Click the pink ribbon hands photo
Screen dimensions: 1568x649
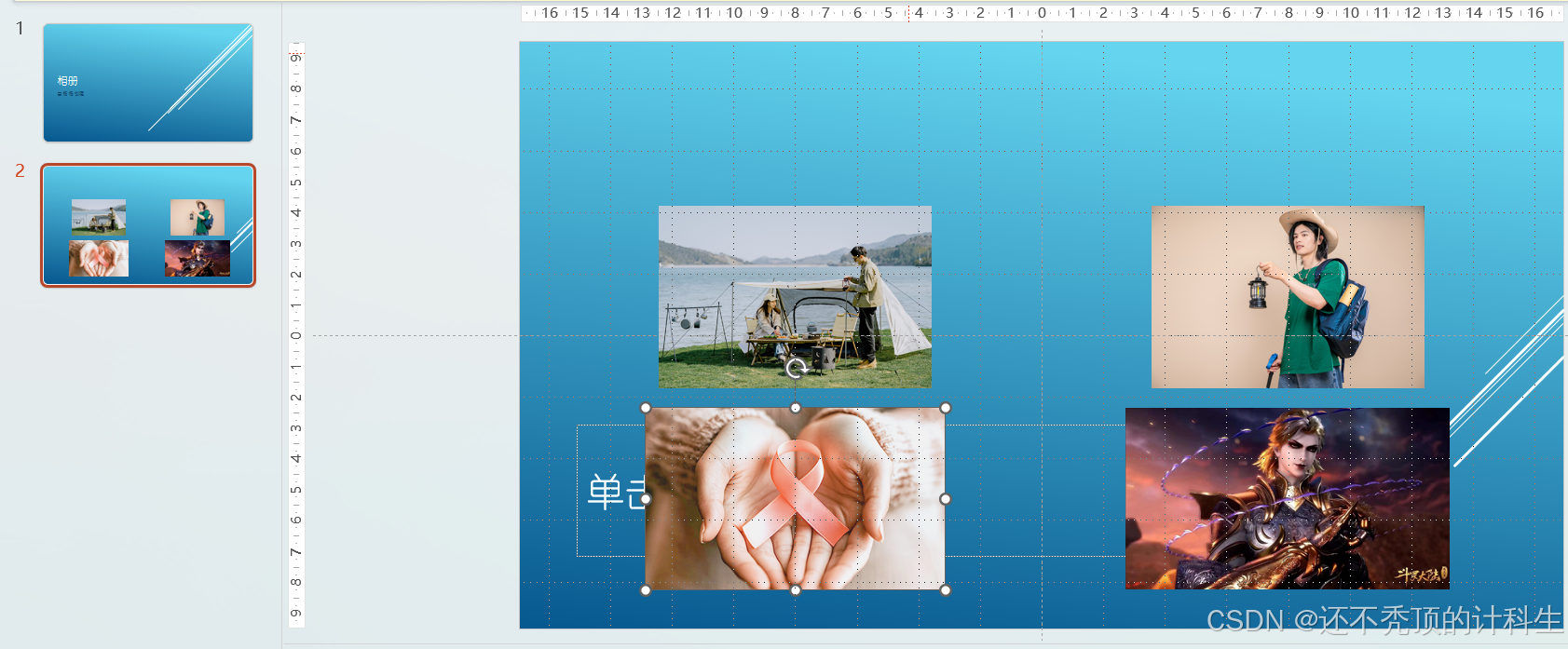[795, 499]
